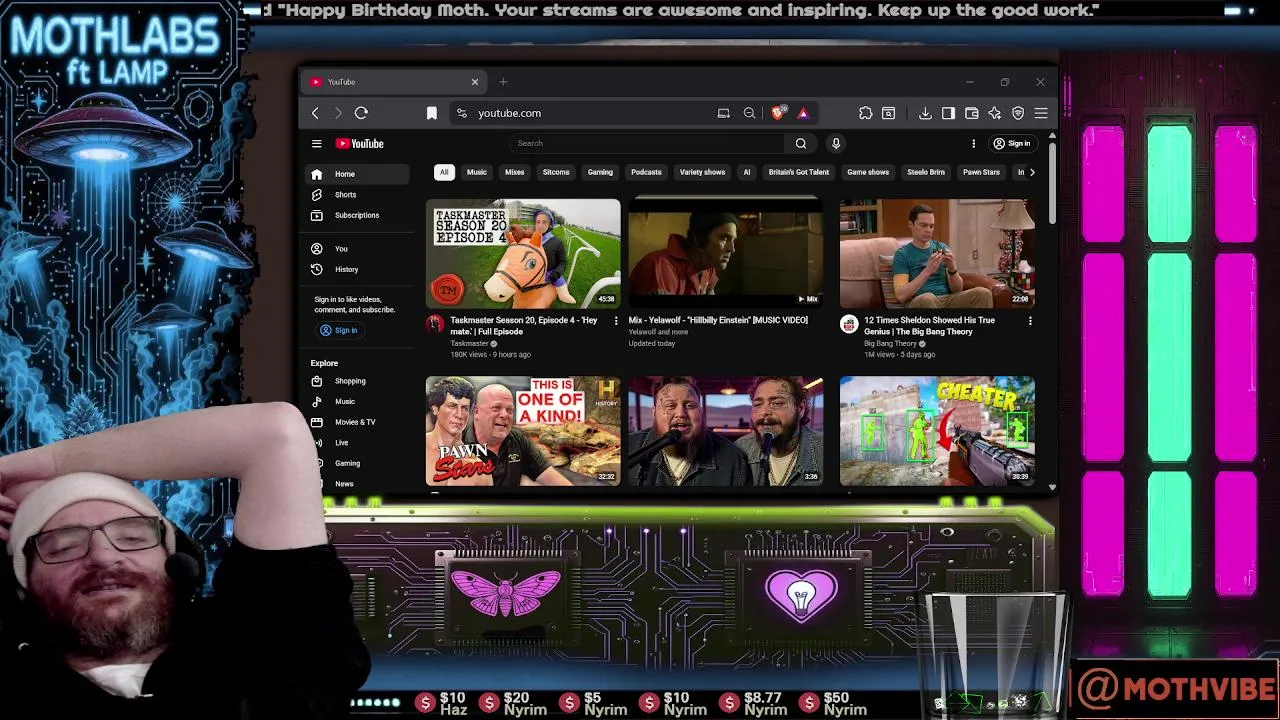
Task: Open options for 12 Times Sheldon video
Action: [x=1030, y=321]
